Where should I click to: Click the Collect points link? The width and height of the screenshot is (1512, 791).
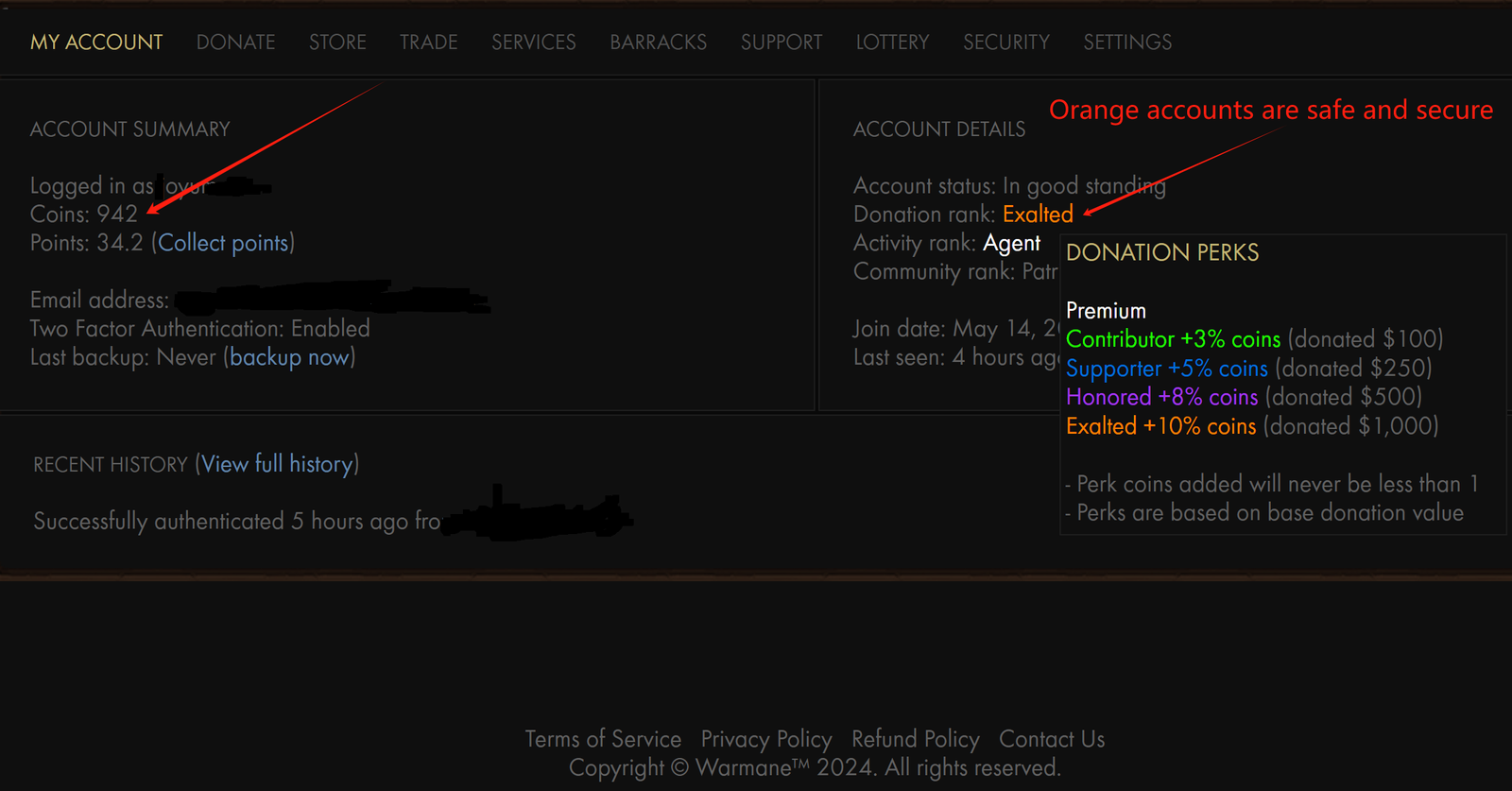point(223,243)
